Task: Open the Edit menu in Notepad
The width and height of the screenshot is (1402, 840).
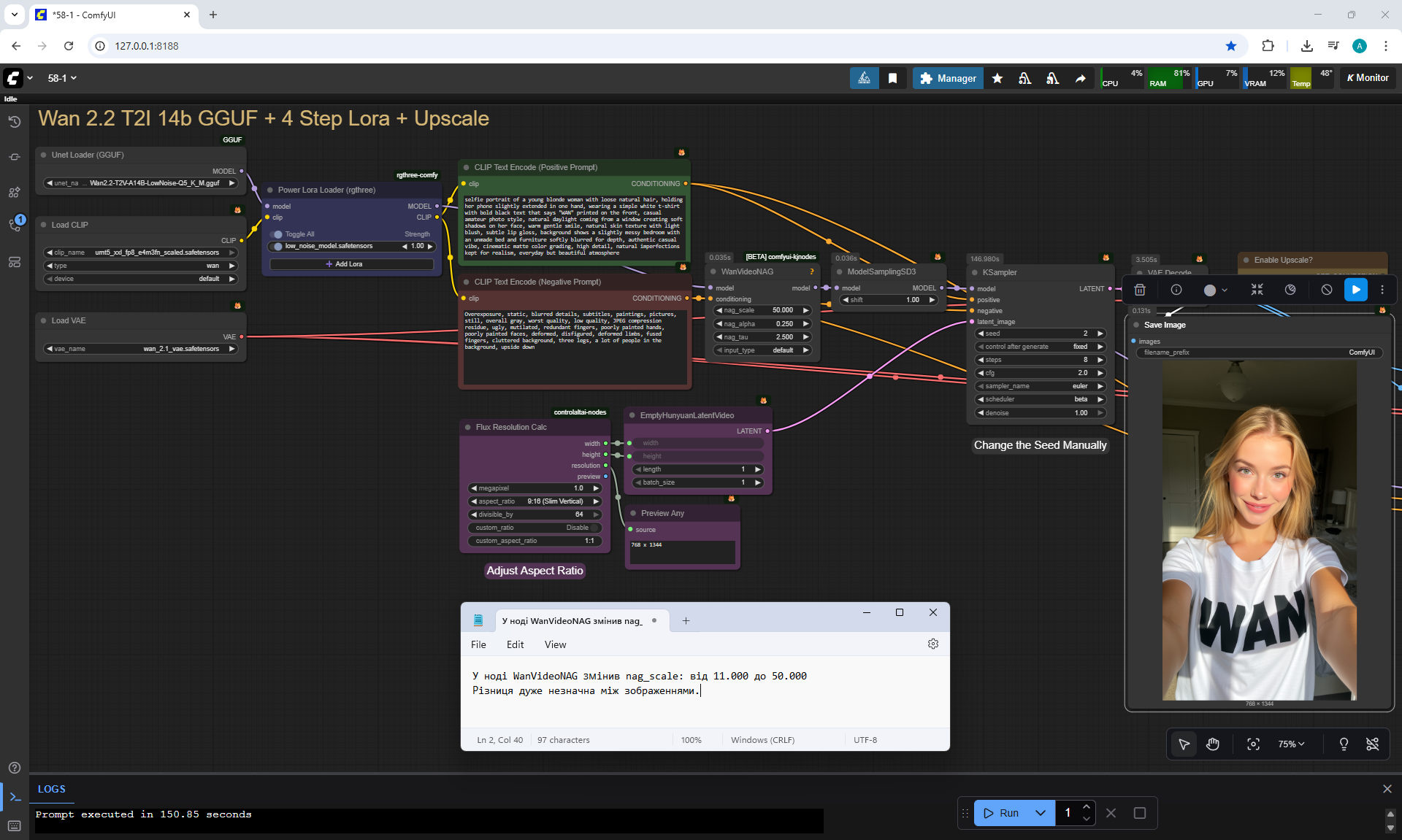Action: [515, 644]
